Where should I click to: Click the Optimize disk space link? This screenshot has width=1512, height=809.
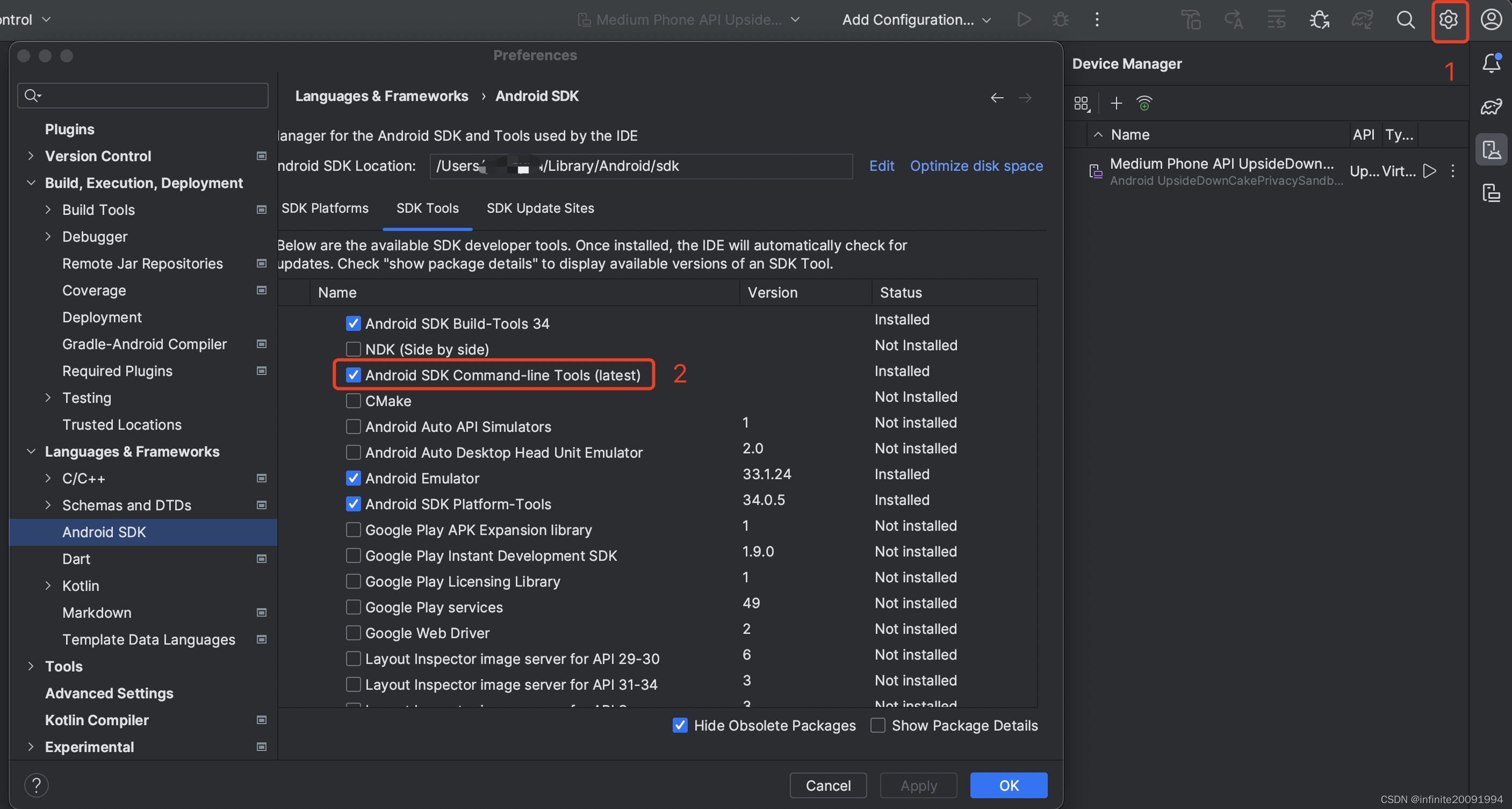click(976, 166)
